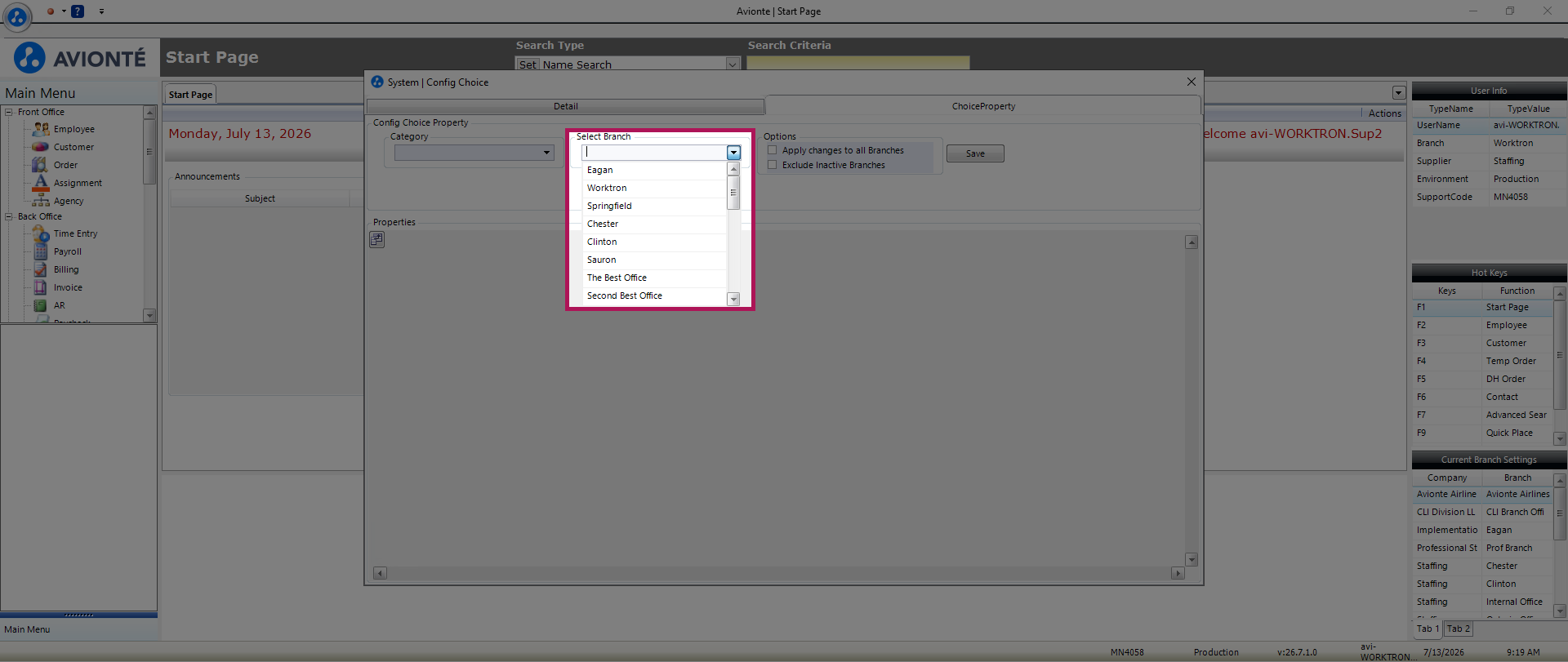Click the Properties grid layout icon
This screenshot has height=662, width=1568.
click(376, 239)
